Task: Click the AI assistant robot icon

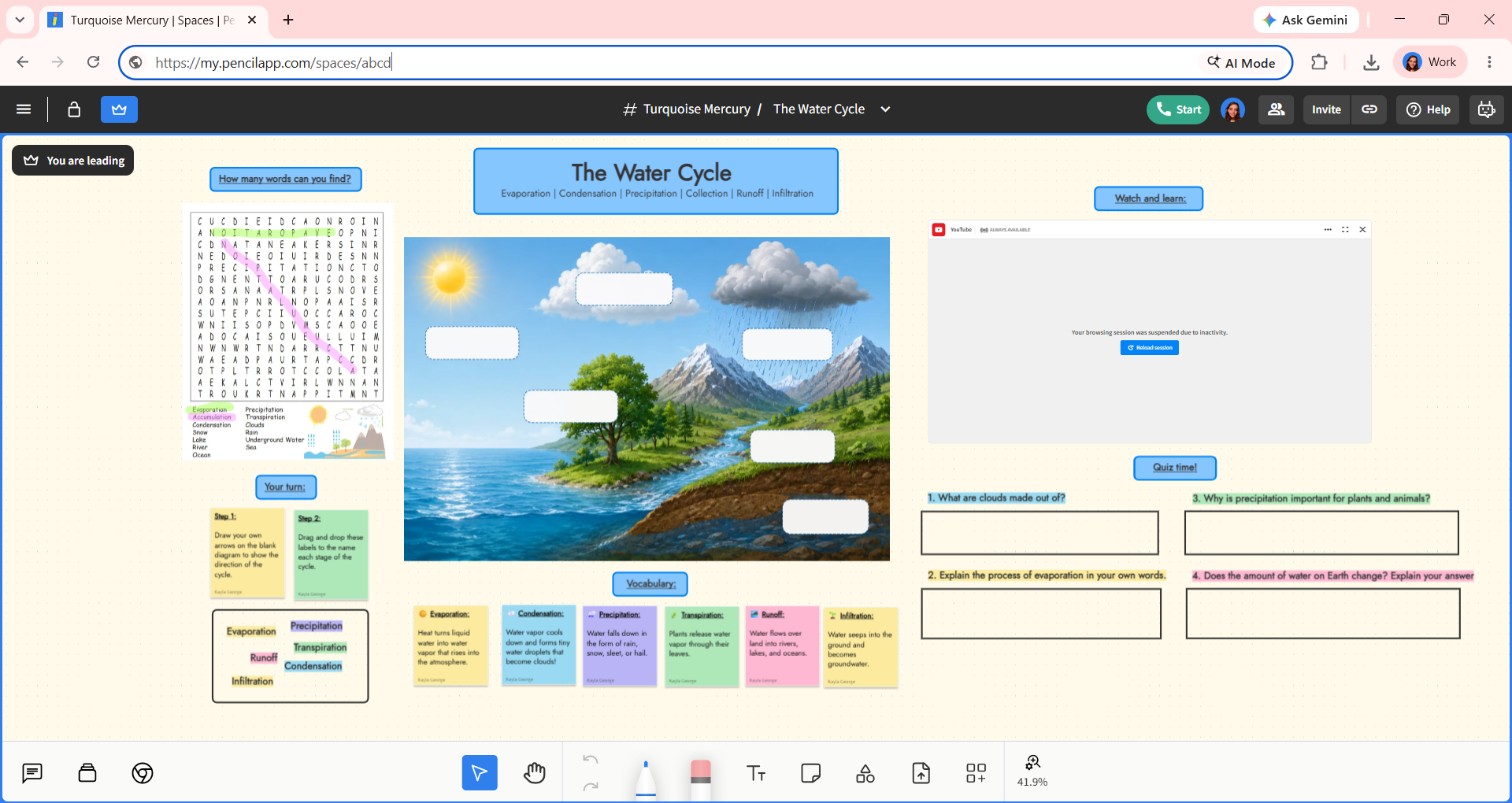Action: pyautogui.click(x=1486, y=109)
